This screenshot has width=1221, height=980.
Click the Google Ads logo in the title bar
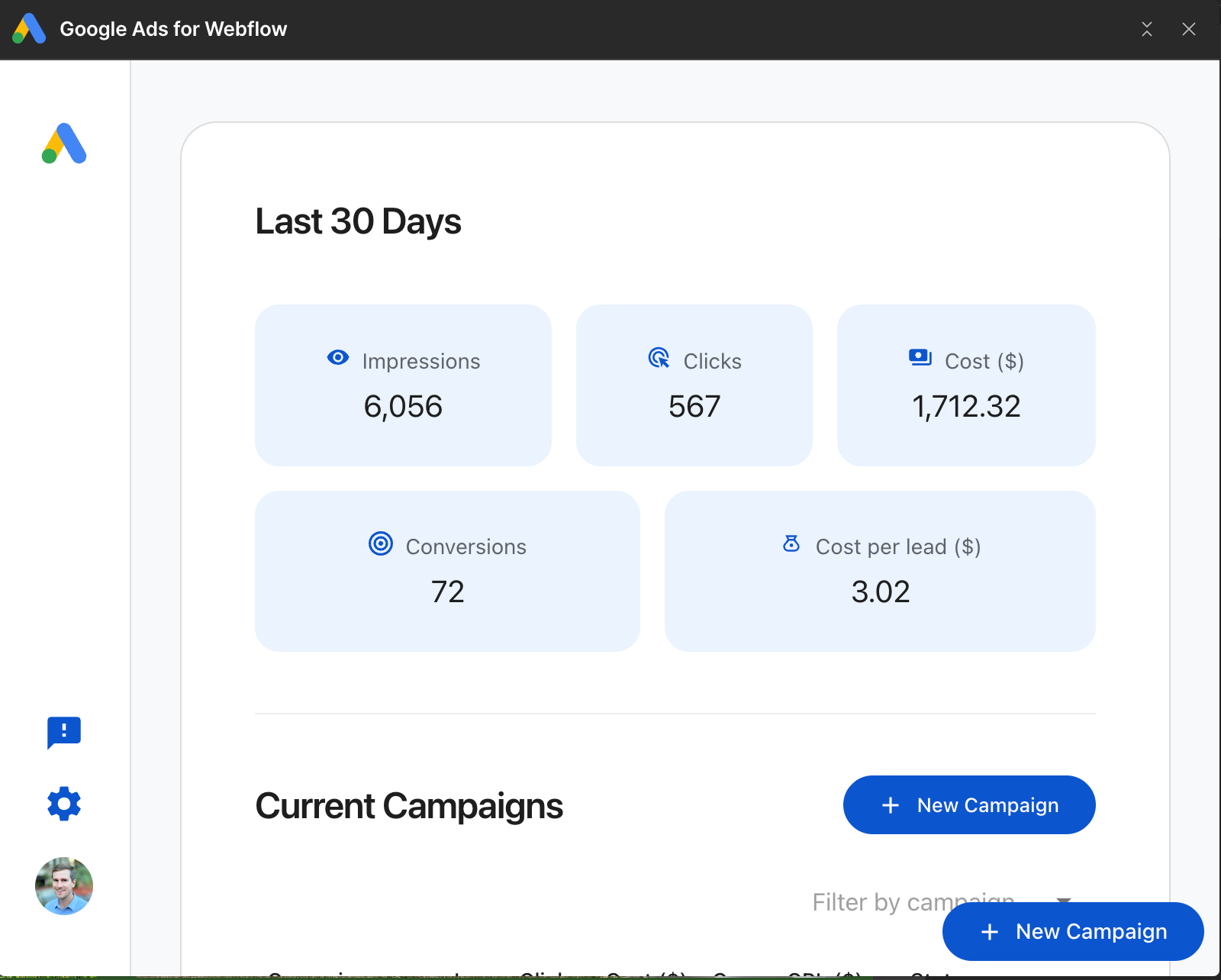[x=29, y=29]
